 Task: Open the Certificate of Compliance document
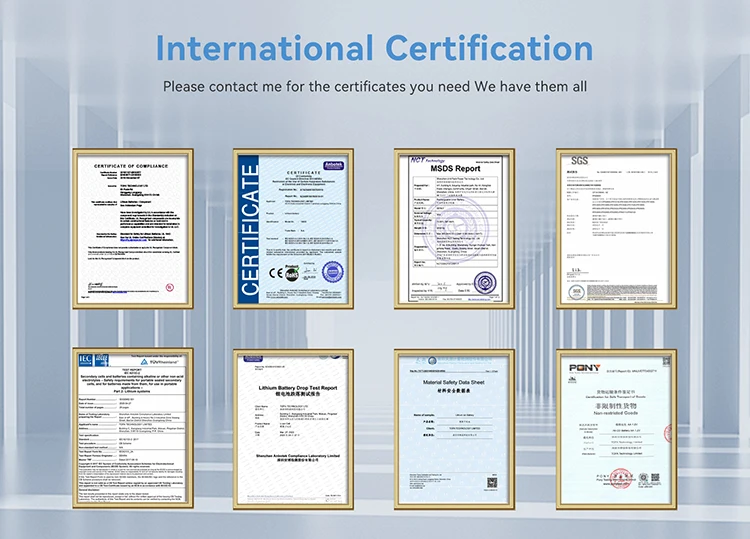pos(132,228)
